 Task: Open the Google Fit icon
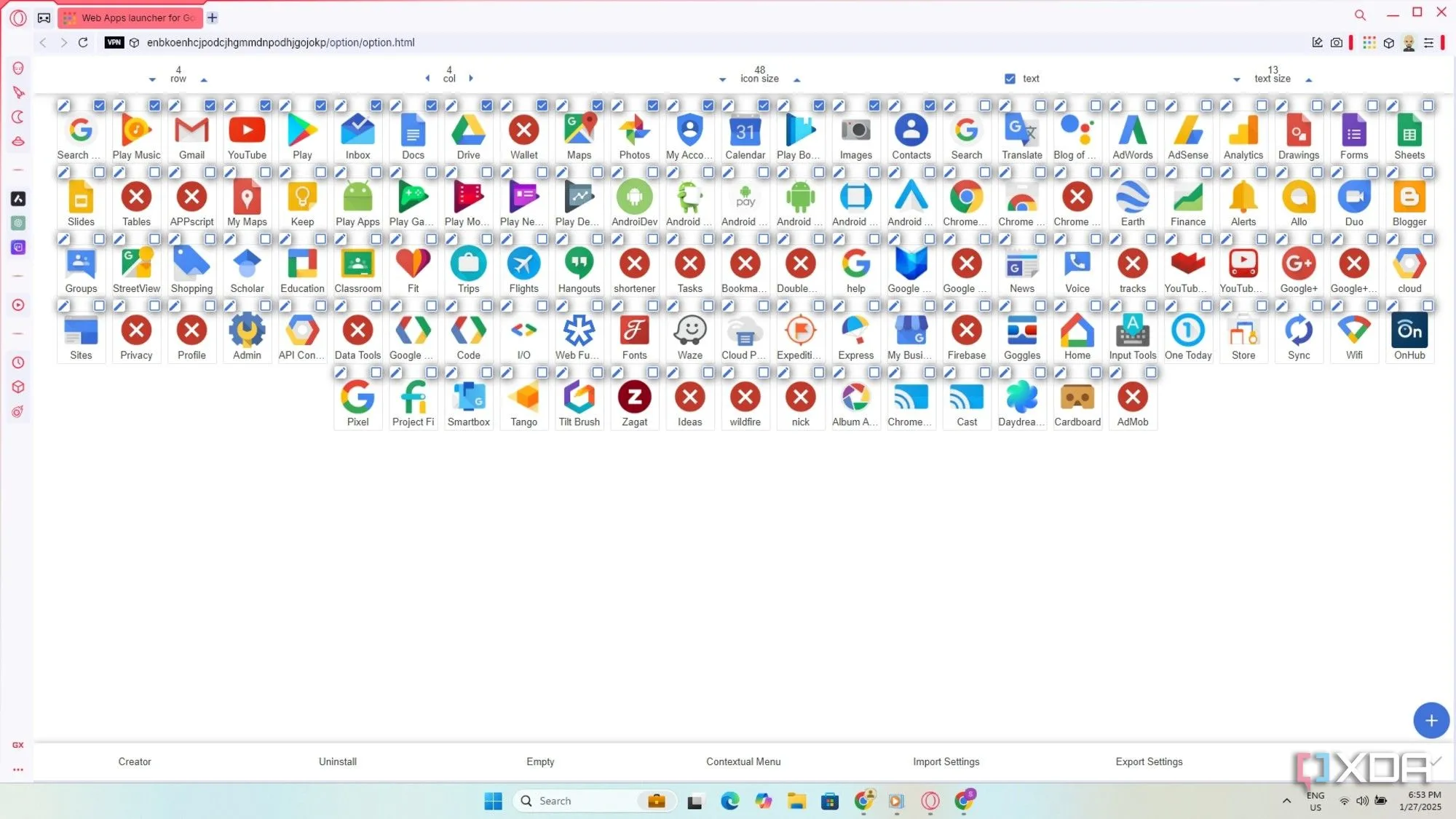point(413,264)
